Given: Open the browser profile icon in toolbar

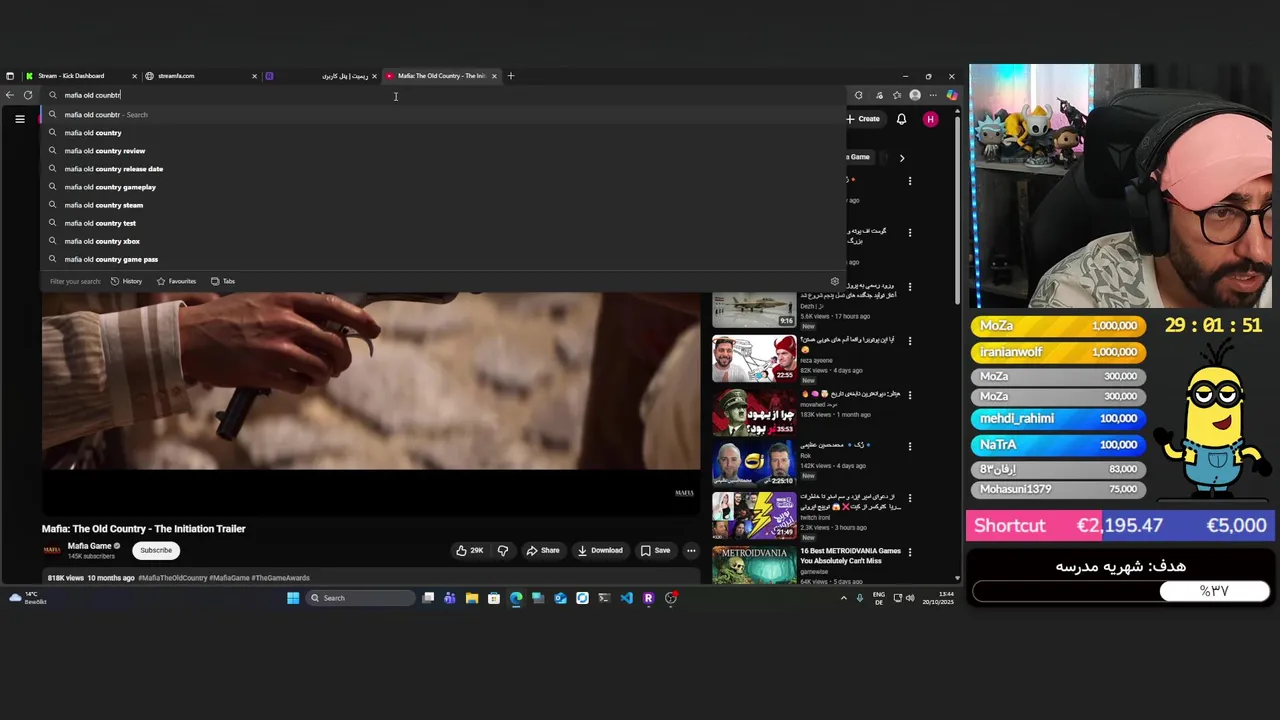Looking at the screenshot, I should [x=915, y=95].
